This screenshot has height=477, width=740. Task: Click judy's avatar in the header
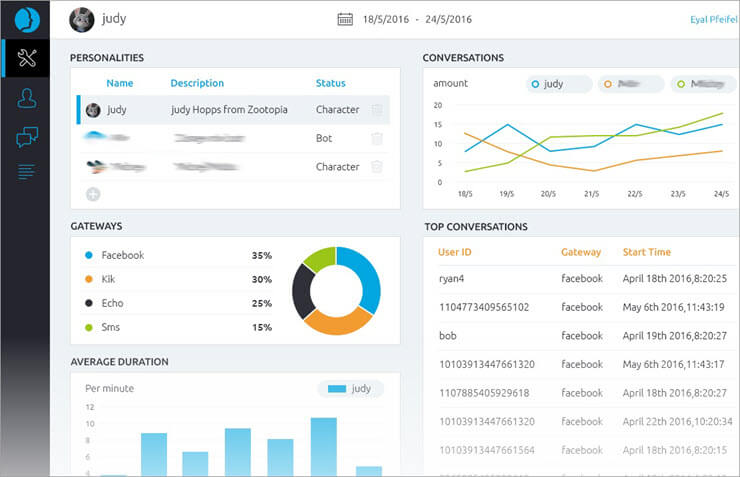81,20
